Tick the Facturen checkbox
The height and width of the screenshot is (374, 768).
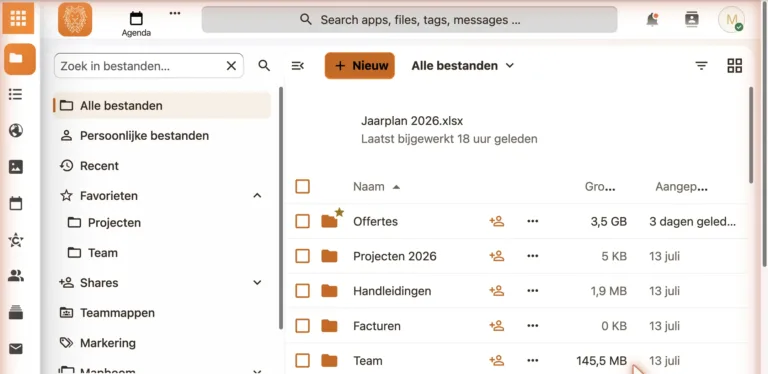pyautogui.click(x=302, y=326)
